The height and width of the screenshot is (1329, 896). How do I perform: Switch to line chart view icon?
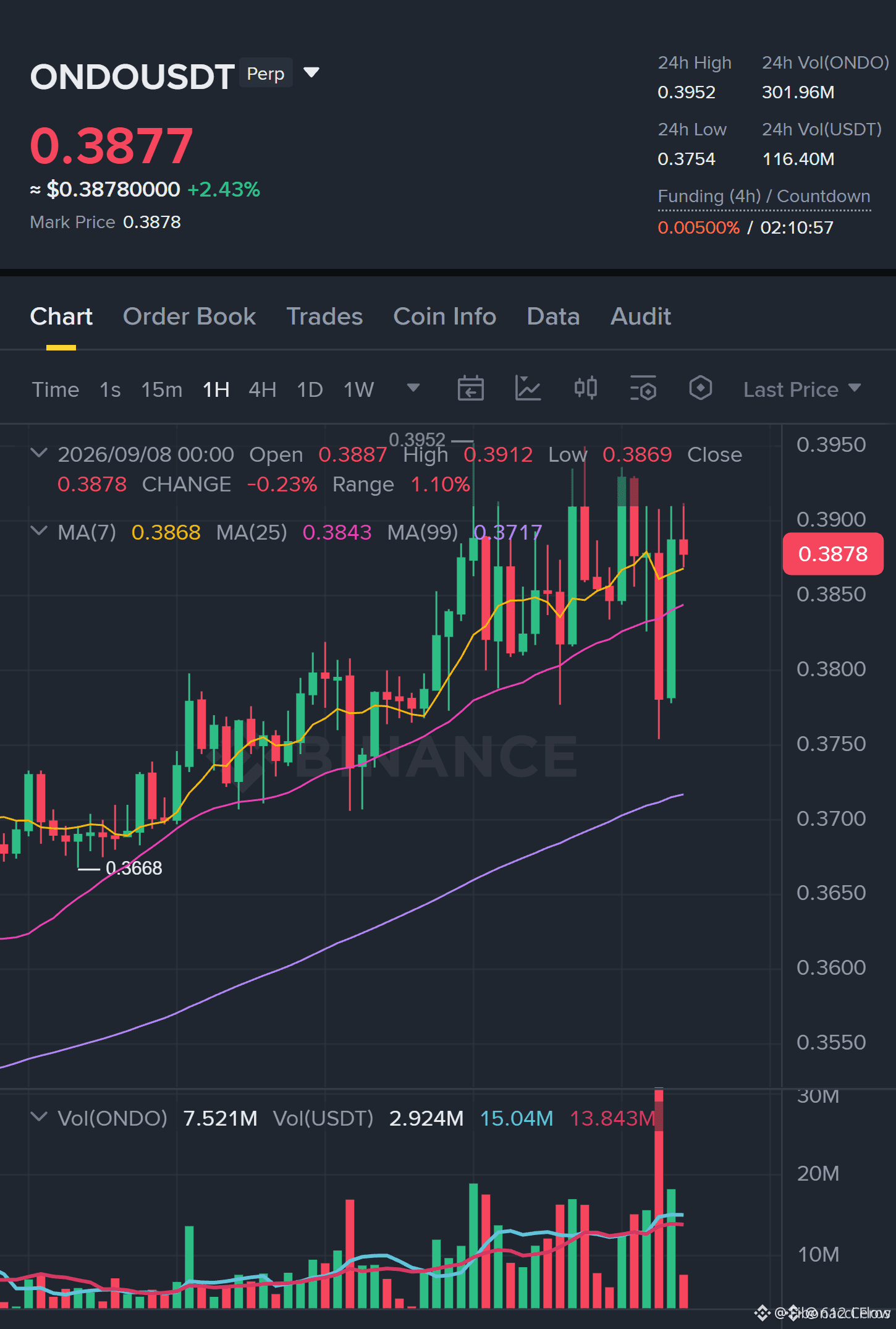tap(528, 389)
